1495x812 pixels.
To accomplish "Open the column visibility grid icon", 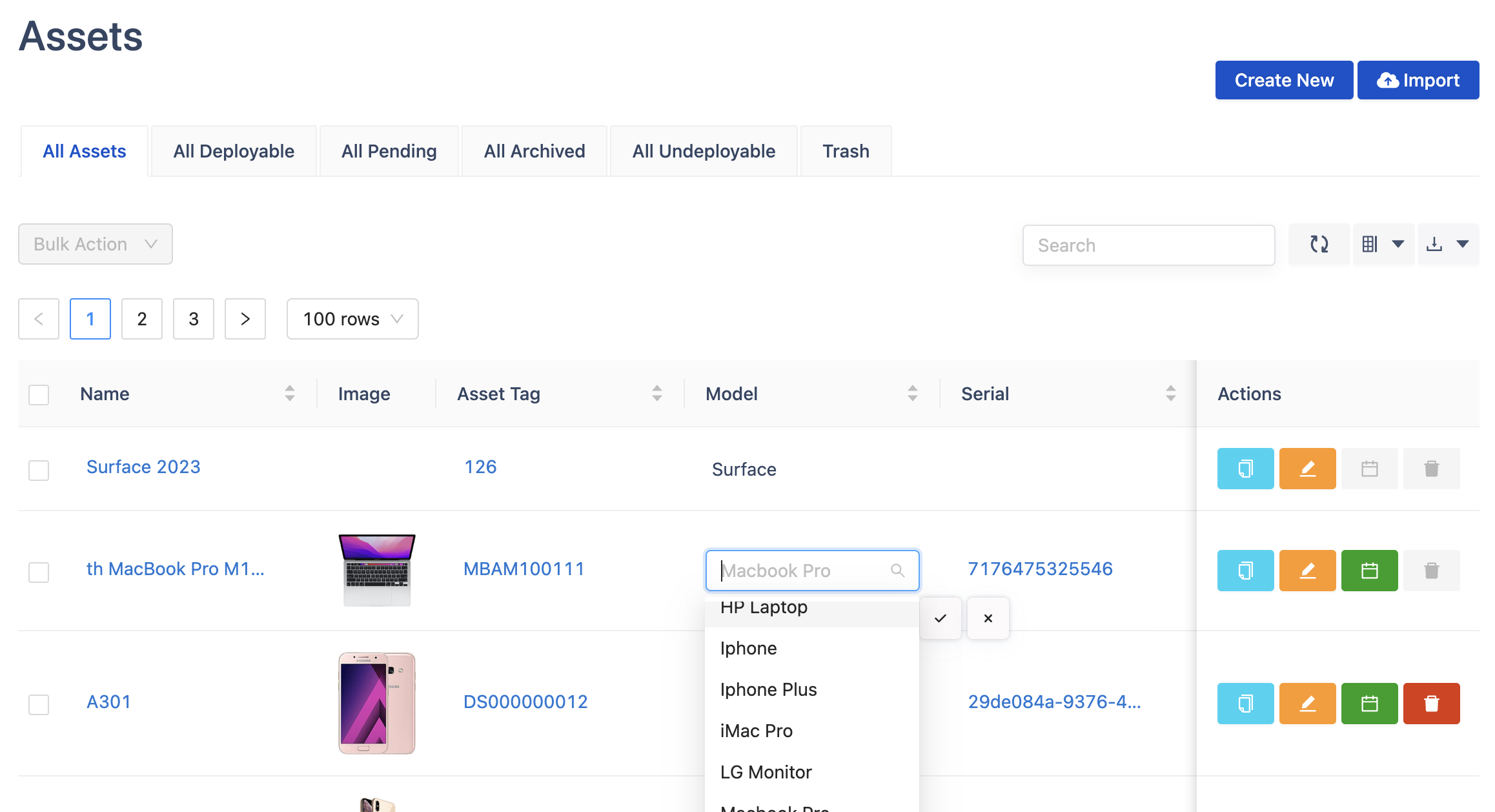I will tap(1370, 244).
